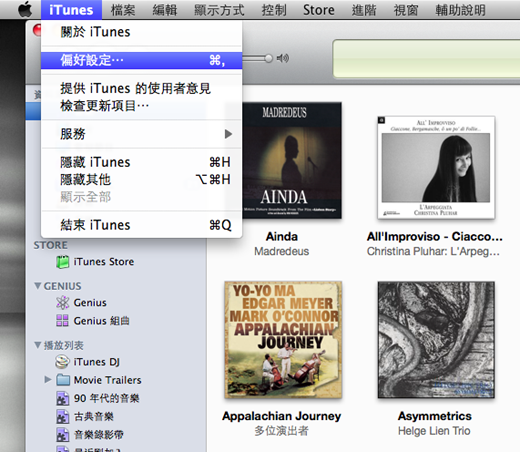Choose 隱藏其他 menu entry

(x=141, y=180)
